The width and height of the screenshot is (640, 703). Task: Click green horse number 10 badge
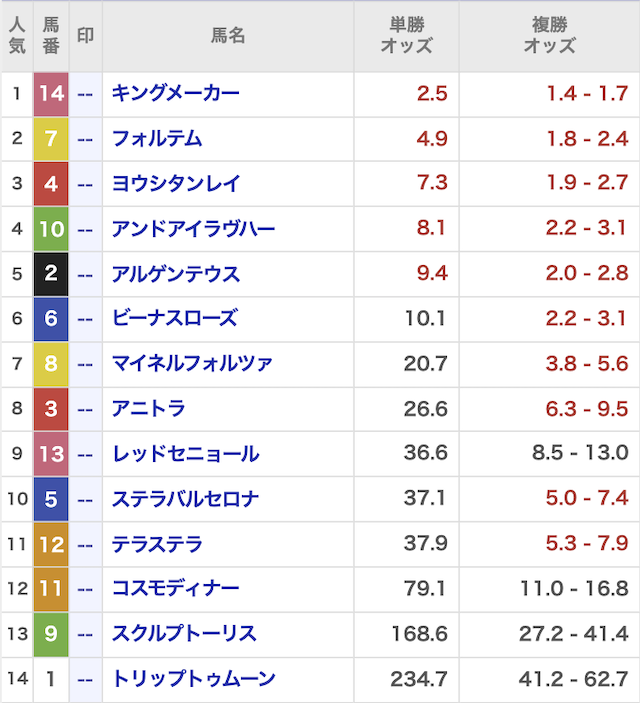point(51,229)
